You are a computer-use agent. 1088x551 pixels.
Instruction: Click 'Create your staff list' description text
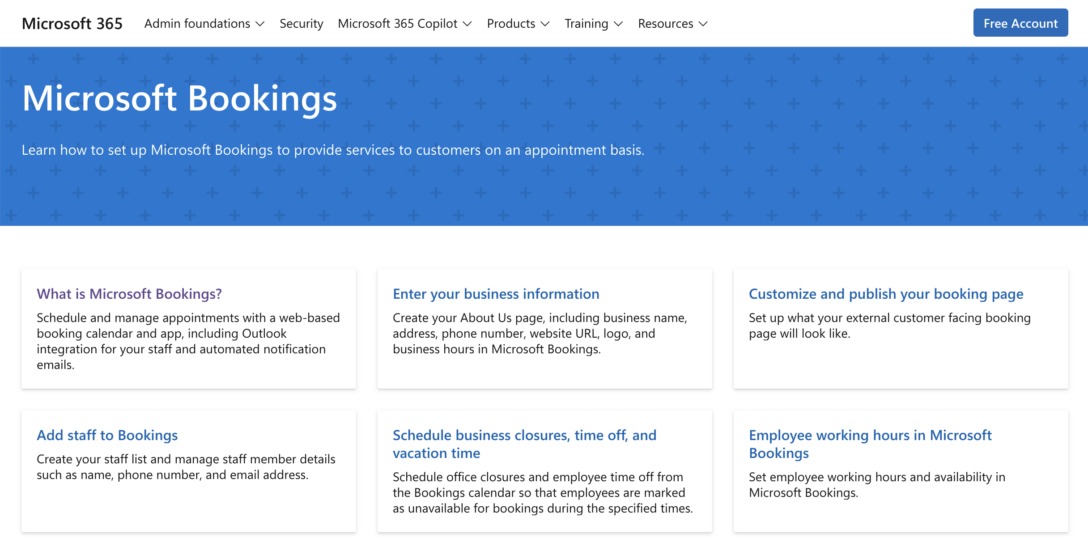tap(186, 467)
